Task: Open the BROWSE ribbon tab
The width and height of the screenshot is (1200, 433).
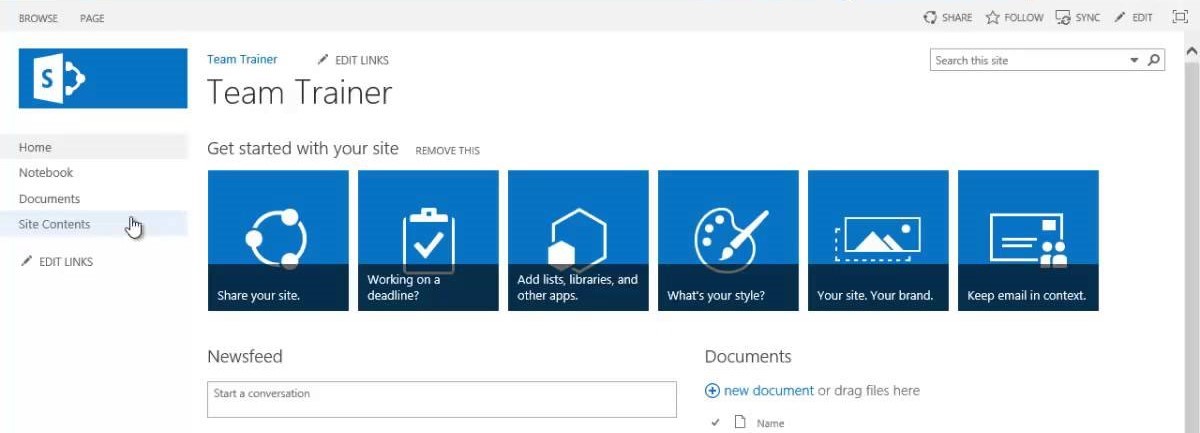Action: pyautogui.click(x=38, y=18)
